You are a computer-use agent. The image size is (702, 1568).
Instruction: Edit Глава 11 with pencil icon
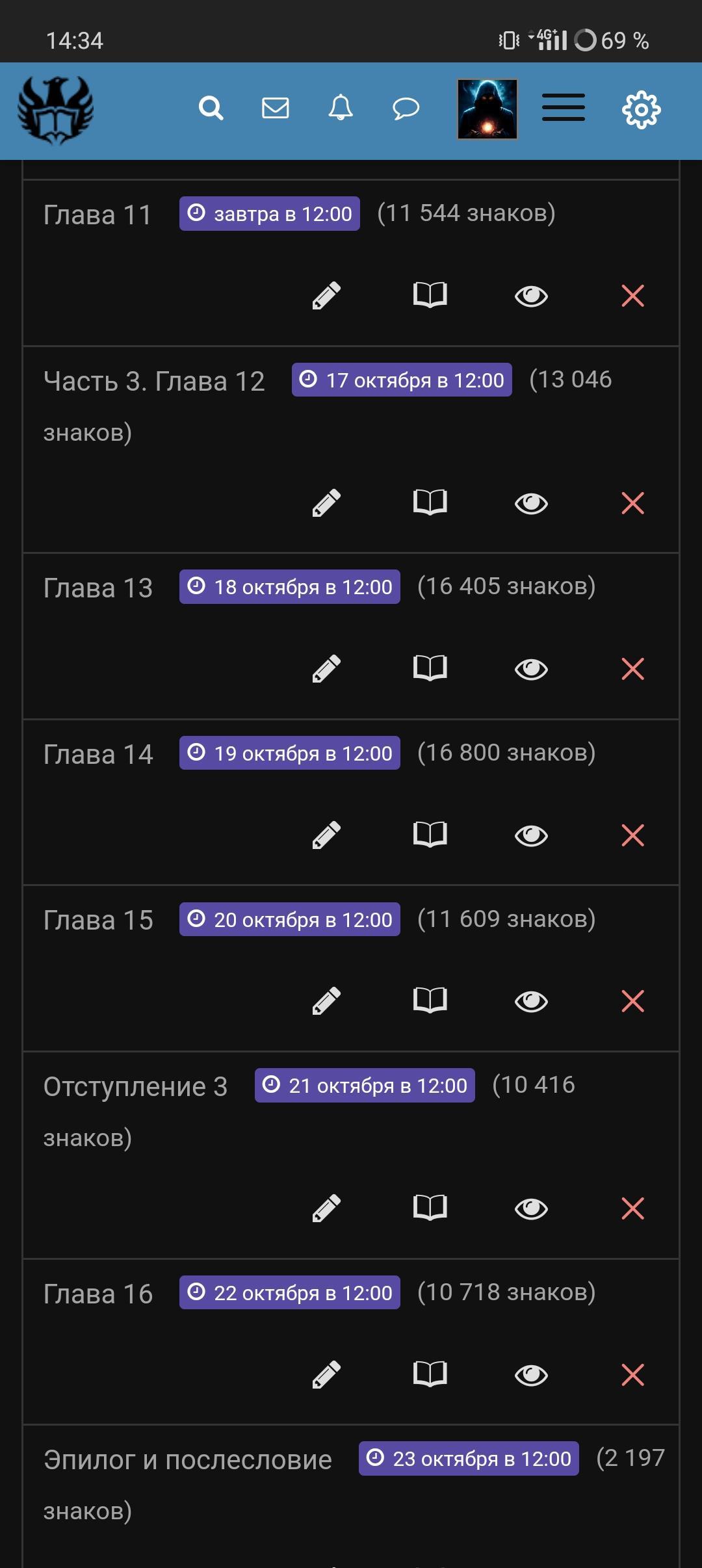[326, 296]
